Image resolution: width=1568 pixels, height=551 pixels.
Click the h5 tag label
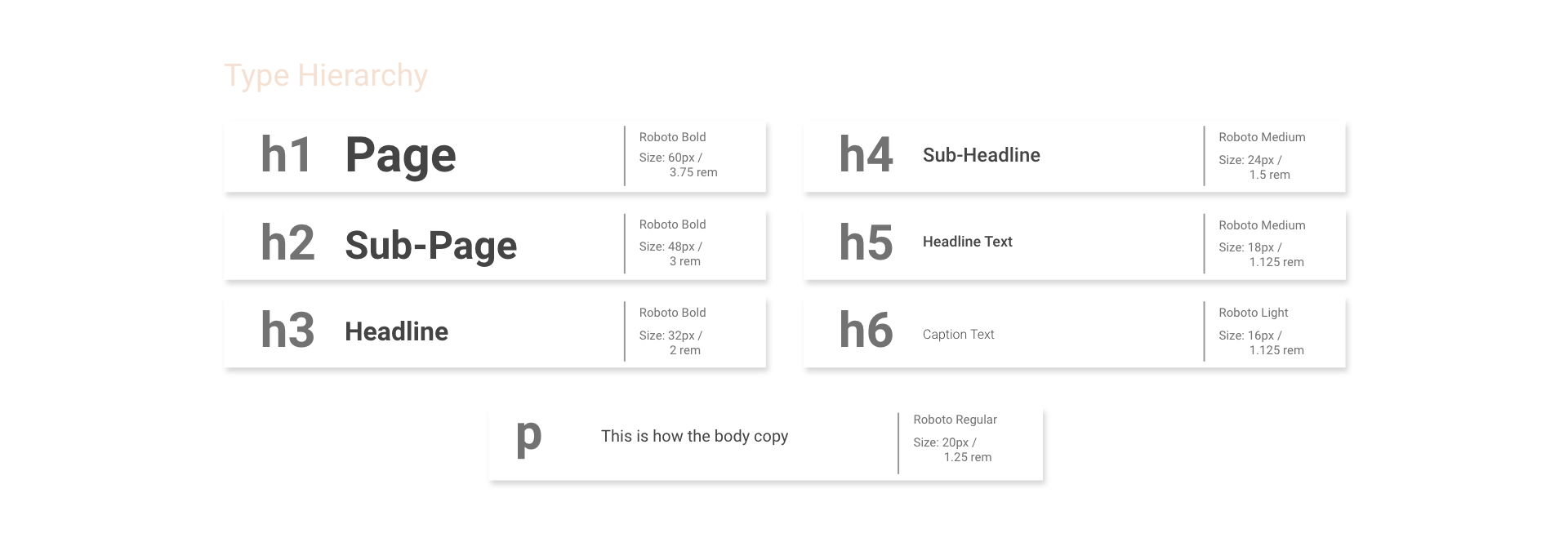pyautogui.click(x=866, y=242)
